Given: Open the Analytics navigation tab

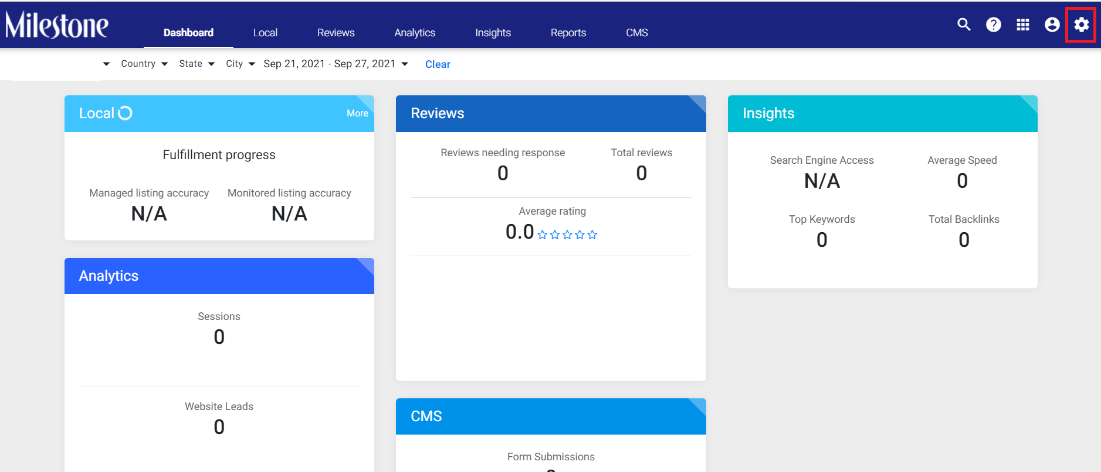Looking at the screenshot, I should 415,32.
